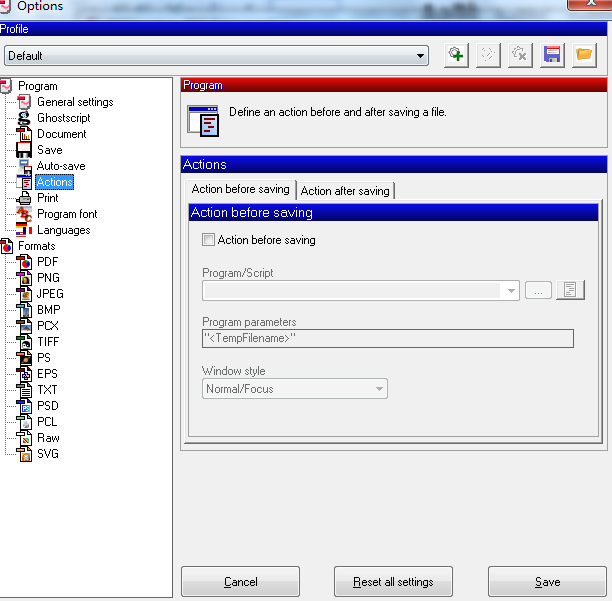Image resolution: width=612 pixels, height=601 pixels.
Task: Click the Save button at bottom right
Action: click(547, 582)
